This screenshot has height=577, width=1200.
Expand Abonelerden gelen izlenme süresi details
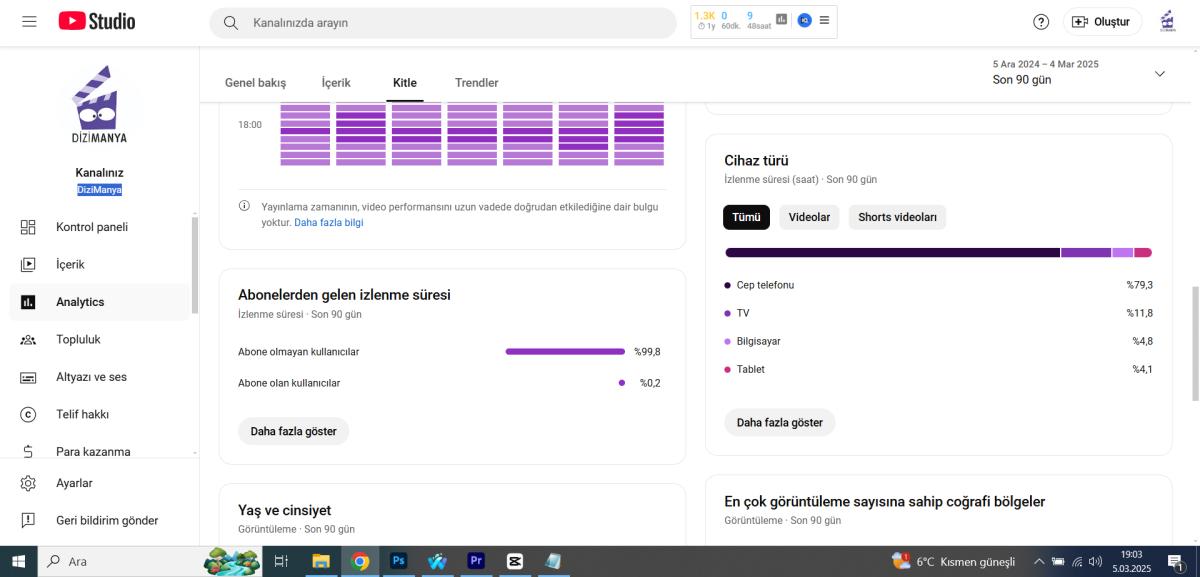(293, 431)
